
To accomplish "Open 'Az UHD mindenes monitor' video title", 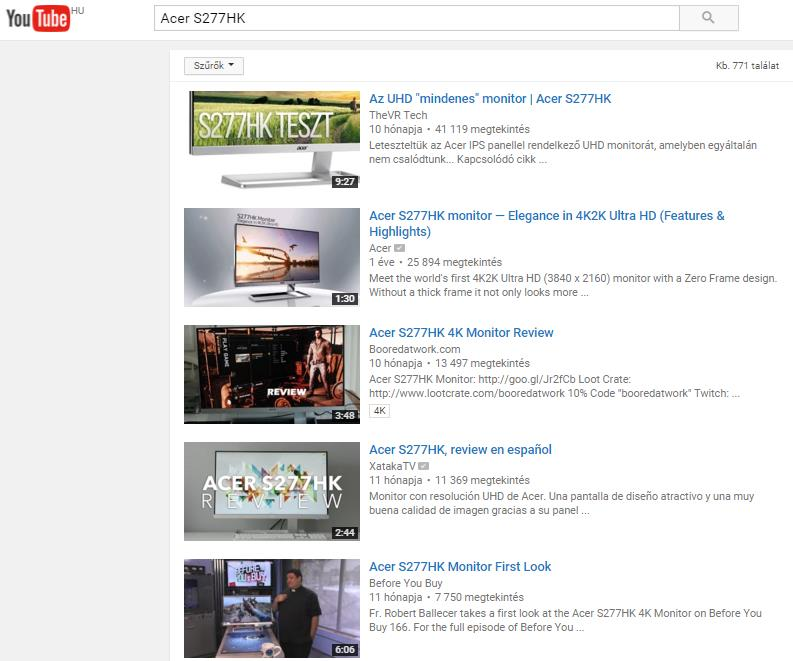I will click(490, 99).
